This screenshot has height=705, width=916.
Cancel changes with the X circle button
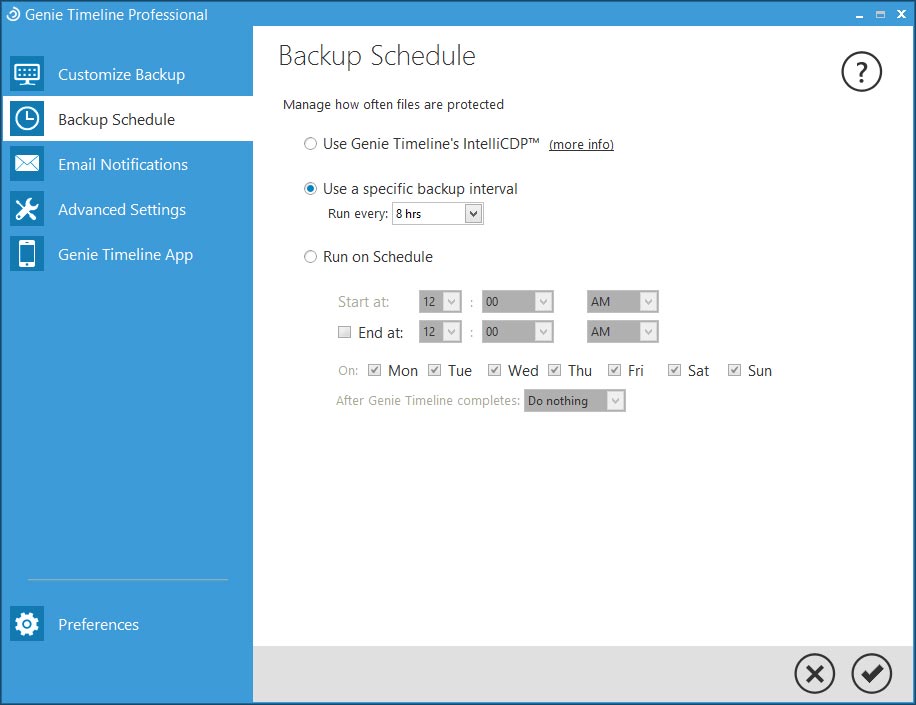[x=814, y=673]
